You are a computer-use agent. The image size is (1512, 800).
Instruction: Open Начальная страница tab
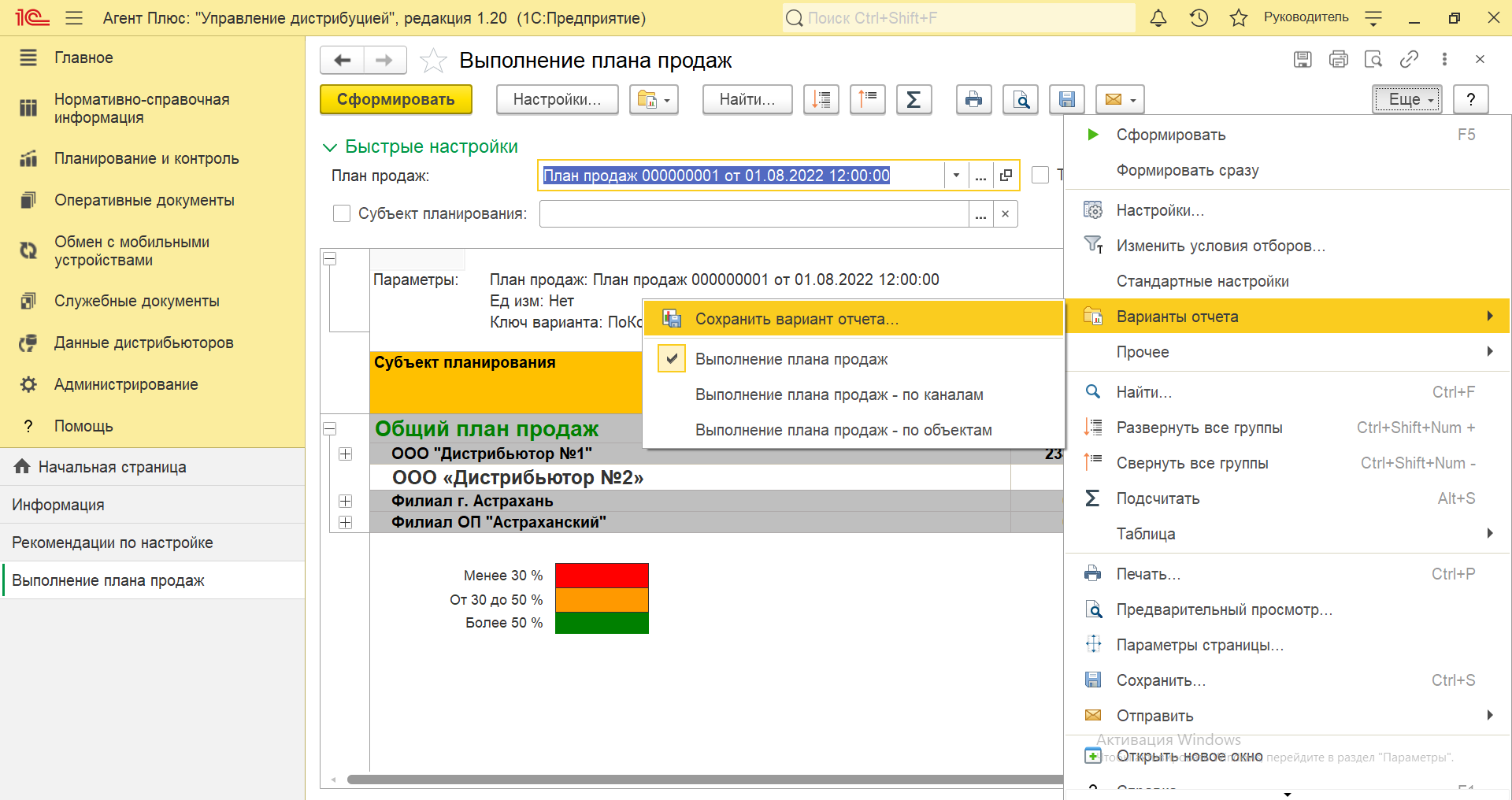pyautogui.click(x=153, y=467)
